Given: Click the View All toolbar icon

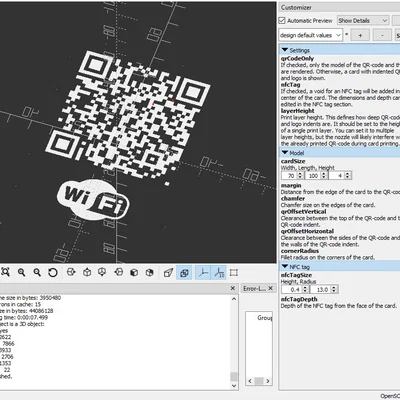Looking at the screenshot, I should (5, 273).
